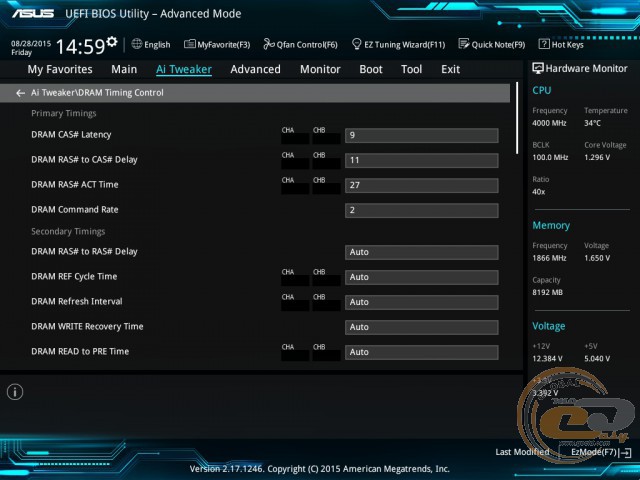Screen dimensions: 640x480
Task: Click the memory frequency 1866 MHz value
Action: point(549,258)
